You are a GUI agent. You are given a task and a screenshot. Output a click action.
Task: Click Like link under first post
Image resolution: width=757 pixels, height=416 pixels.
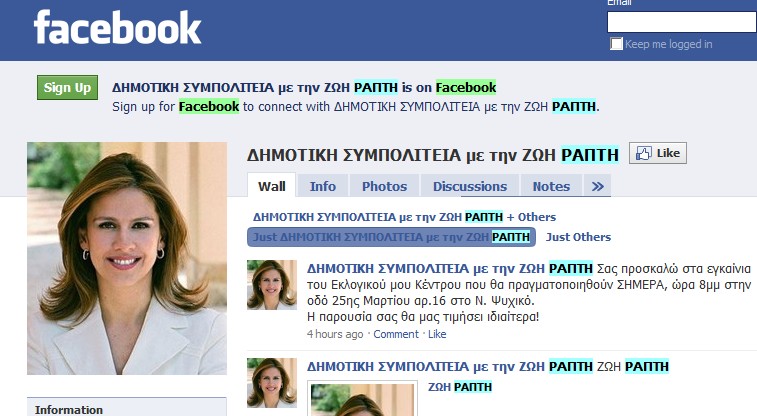tap(437, 334)
